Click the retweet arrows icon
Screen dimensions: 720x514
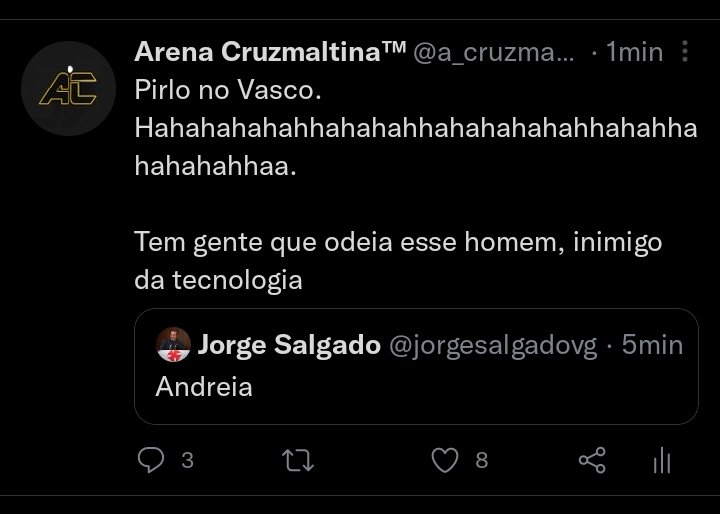pos(299,459)
